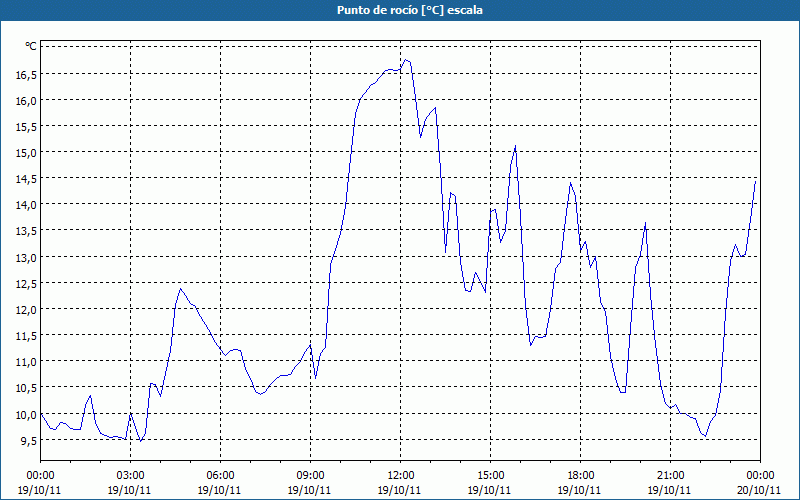800x500 pixels.
Task: Select the 12,5 y-axis value
Action: 26,284
